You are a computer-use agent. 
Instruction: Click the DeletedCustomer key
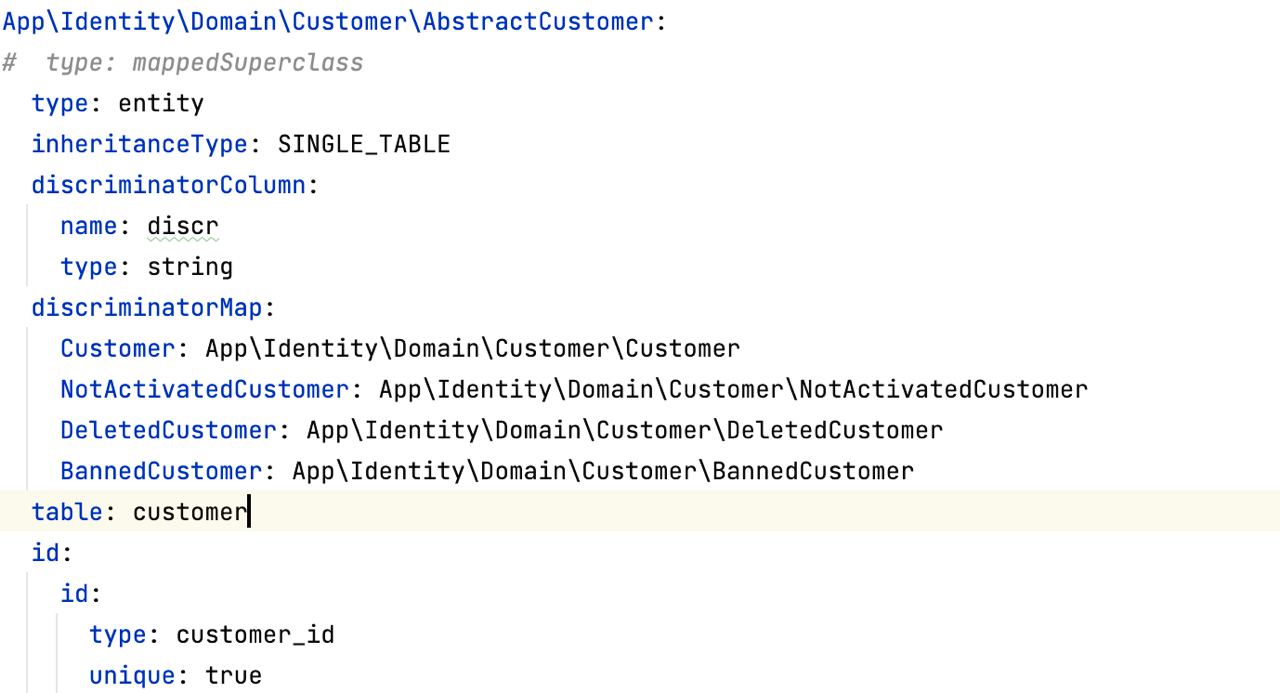pyautogui.click(x=168, y=431)
